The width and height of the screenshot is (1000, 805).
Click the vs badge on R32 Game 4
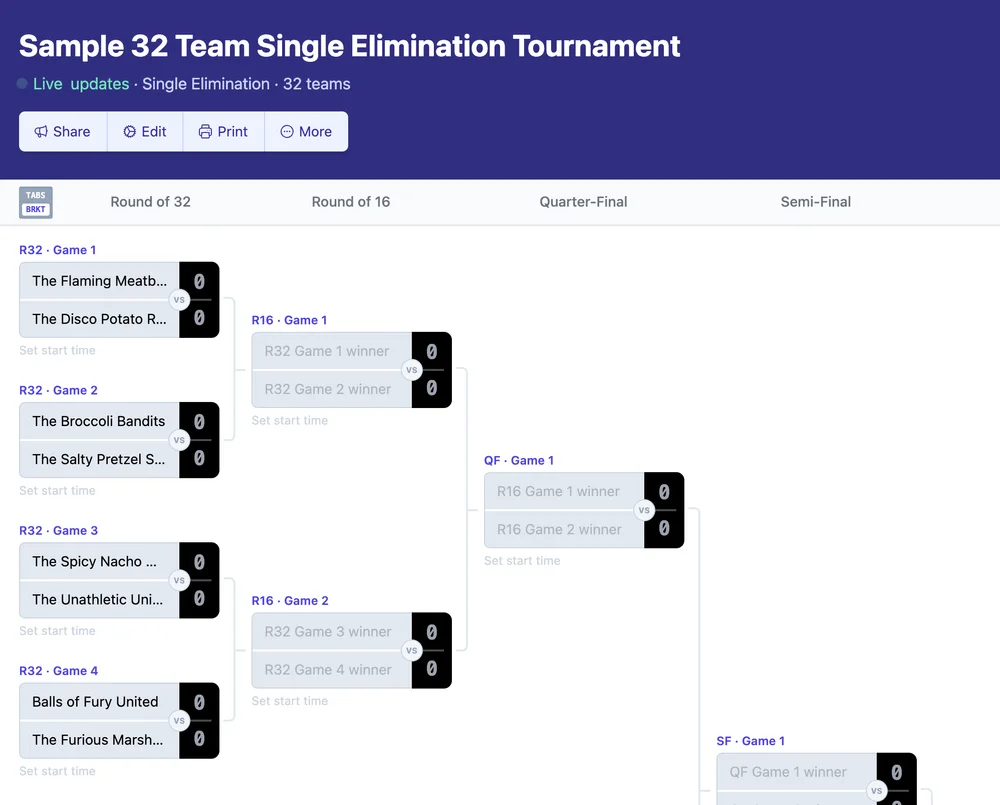180,720
